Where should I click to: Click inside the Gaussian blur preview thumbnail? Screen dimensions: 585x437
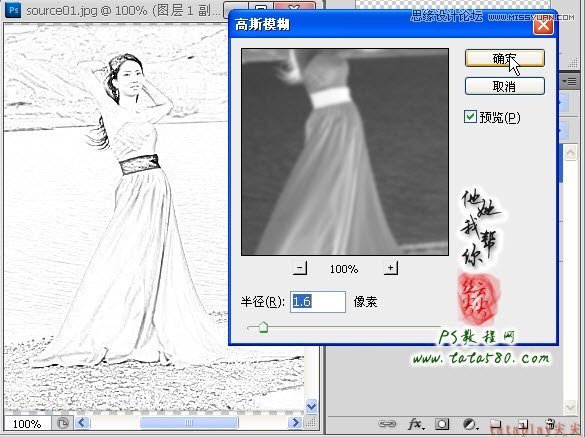pyautogui.click(x=345, y=152)
